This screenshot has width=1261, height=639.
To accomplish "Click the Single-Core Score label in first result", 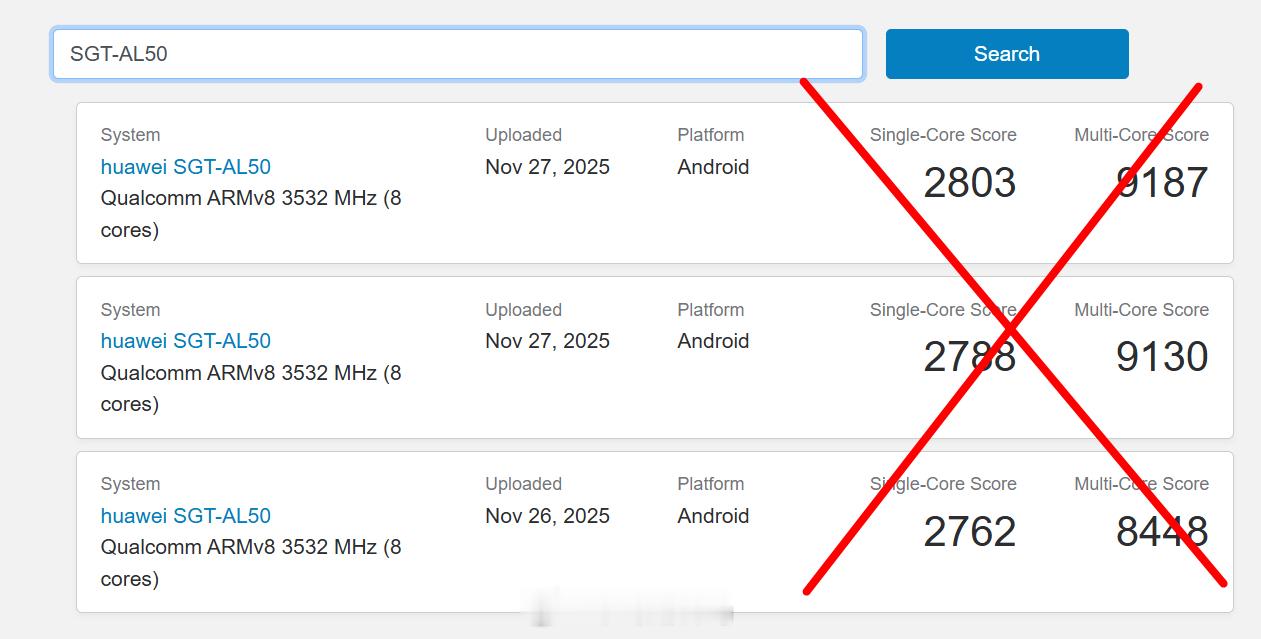I will point(943,135).
